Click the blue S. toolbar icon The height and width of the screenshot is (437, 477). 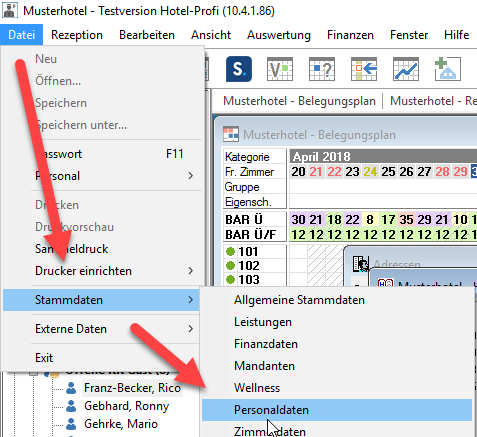click(x=239, y=69)
